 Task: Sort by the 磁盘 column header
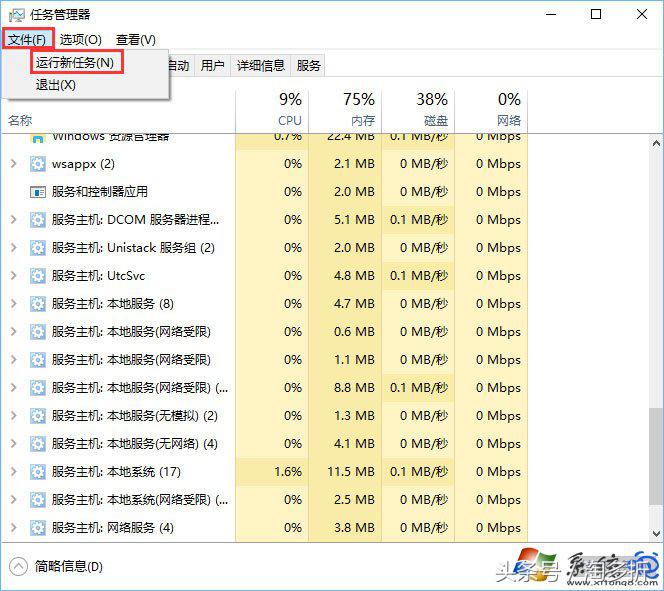[x=418, y=110]
